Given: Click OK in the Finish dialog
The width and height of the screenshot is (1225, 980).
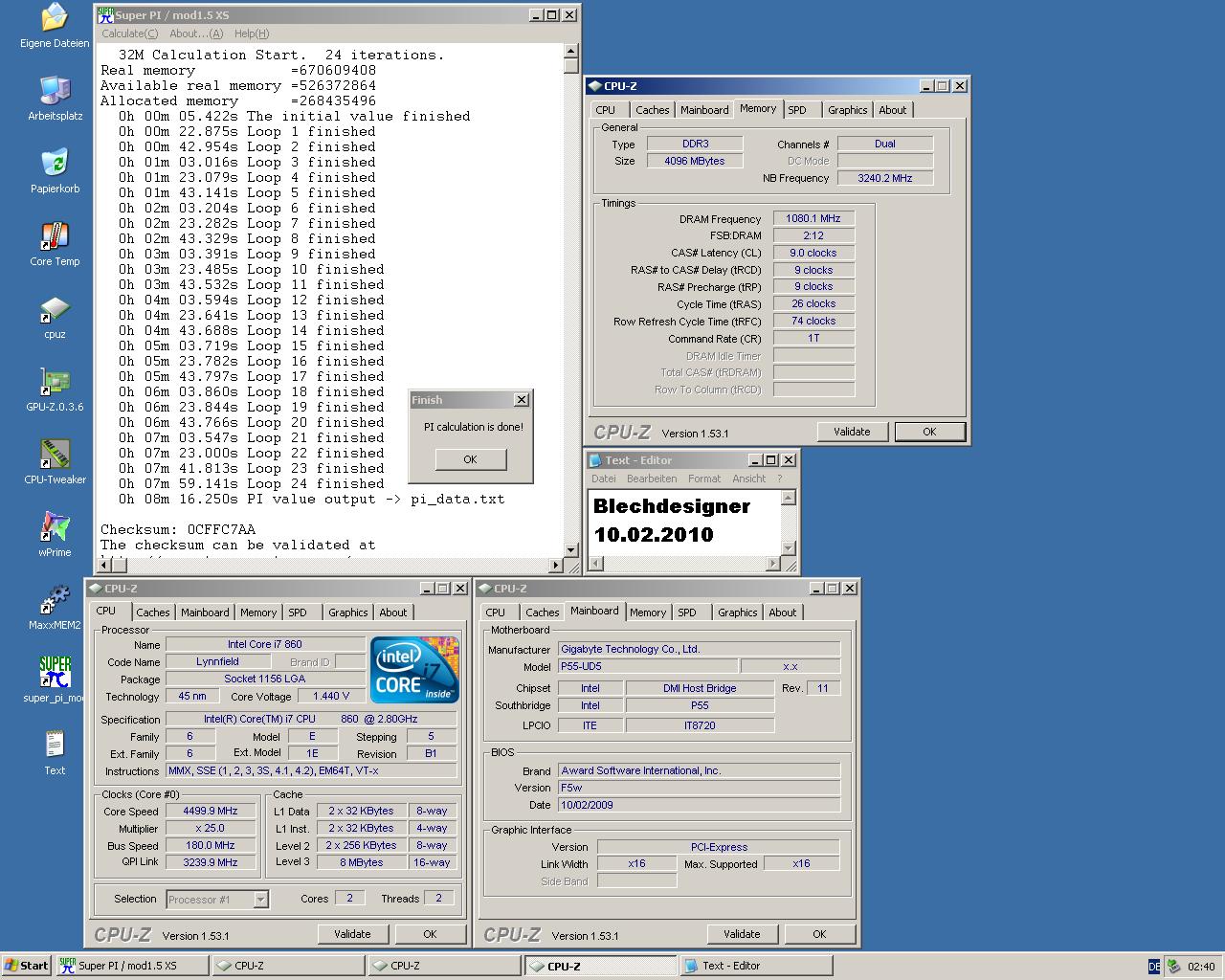Looking at the screenshot, I should click(x=470, y=459).
